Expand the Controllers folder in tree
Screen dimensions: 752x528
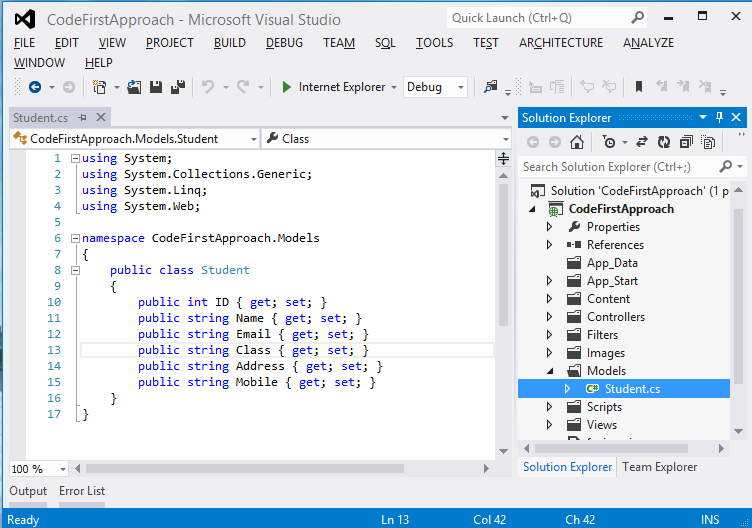pyautogui.click(x=549, y=317)
